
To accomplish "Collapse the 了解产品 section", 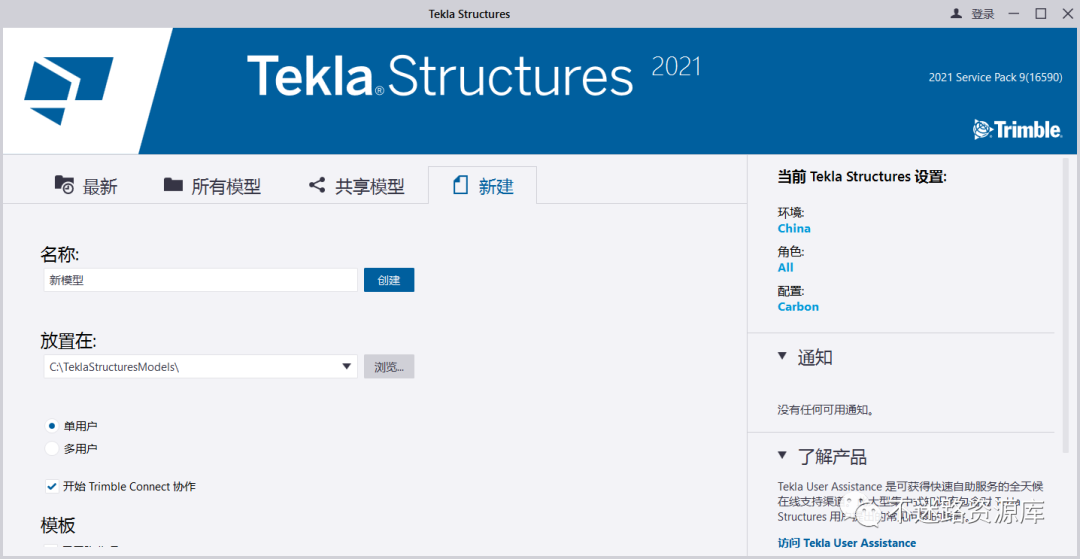I will (782, 455).
